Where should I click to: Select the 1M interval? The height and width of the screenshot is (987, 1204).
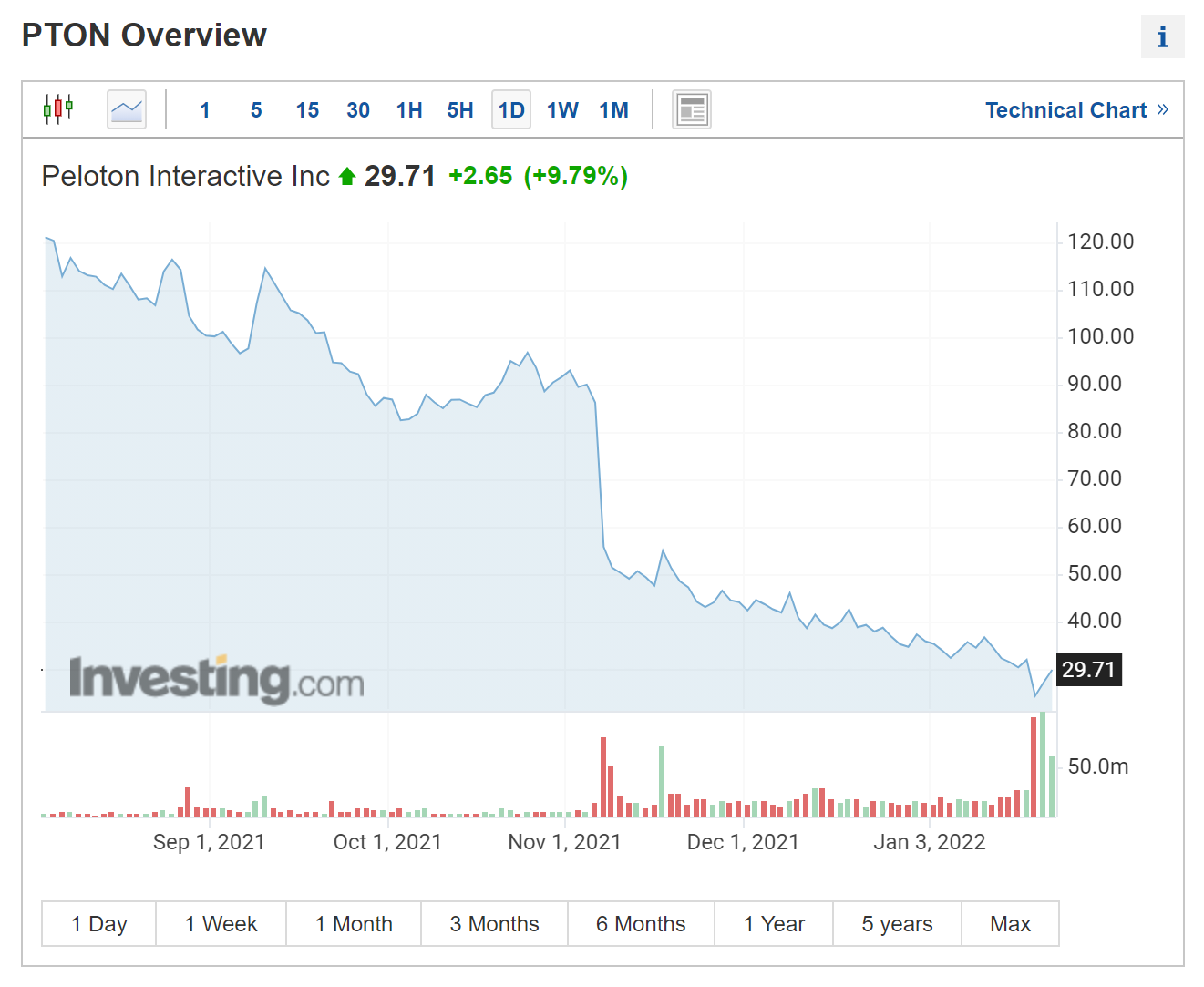tap(614, 110)
